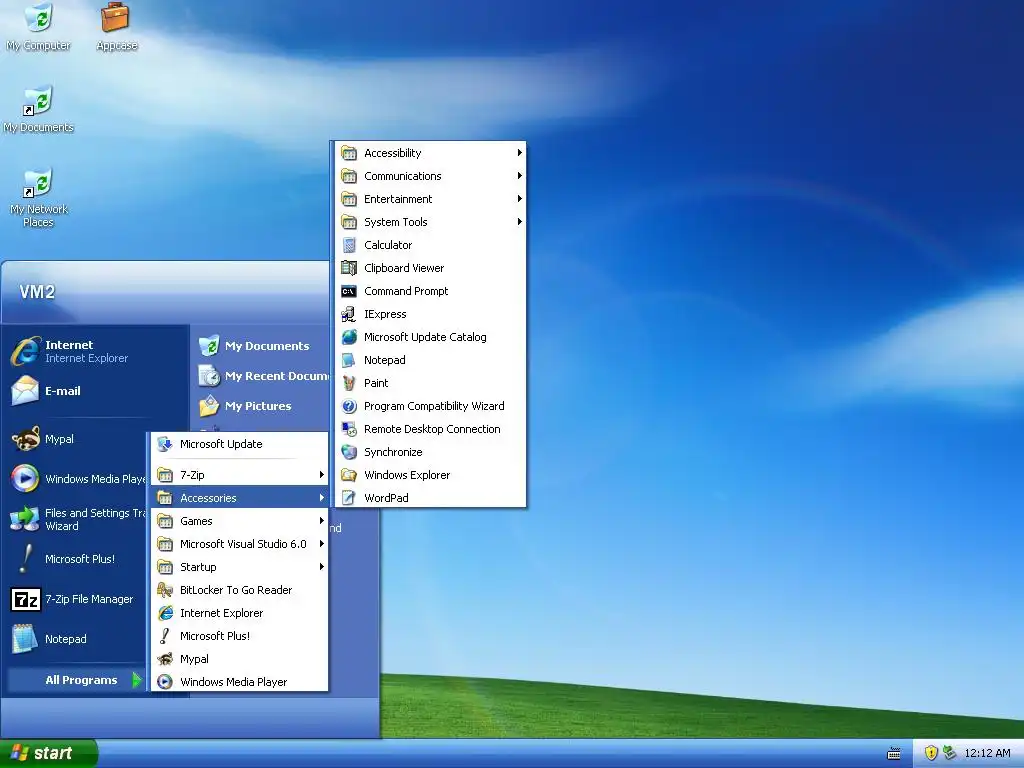Expand the Games program group arrow

[321, 520]
